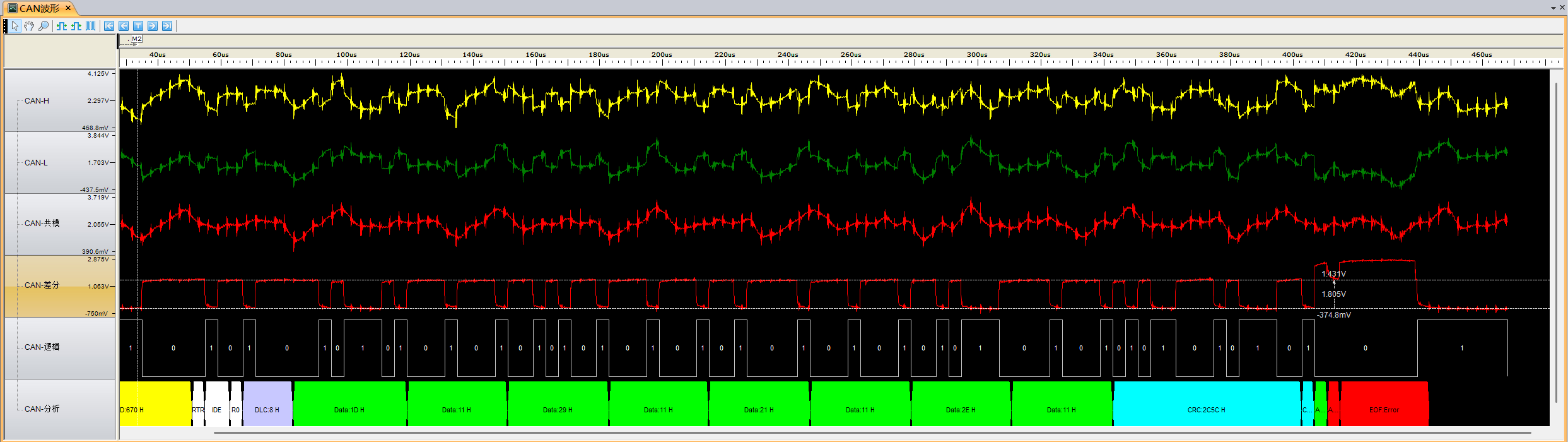This screenshot has width=1568, height=442.
Task: Close the CAN波形 tab
Action: click(68, 8)
